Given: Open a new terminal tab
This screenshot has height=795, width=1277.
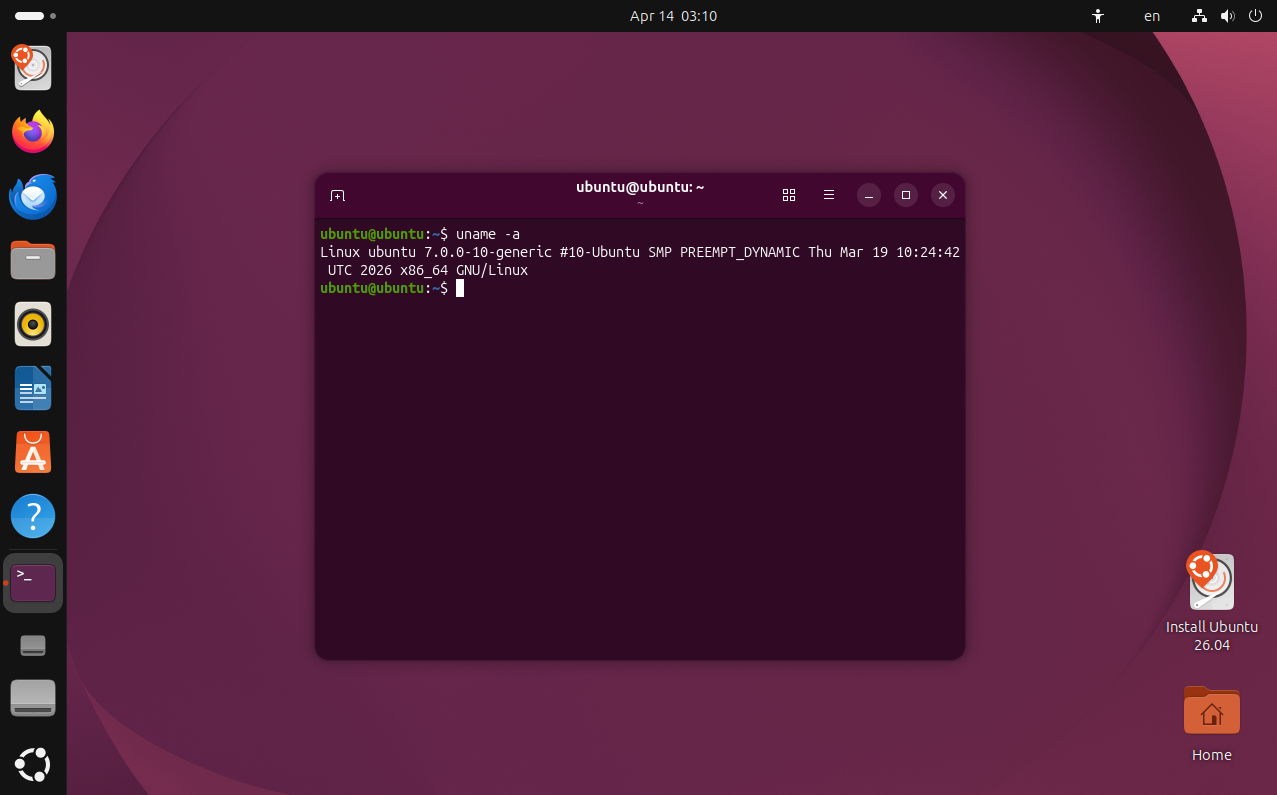Looking at the screenshot, I should tap(338, 195).
